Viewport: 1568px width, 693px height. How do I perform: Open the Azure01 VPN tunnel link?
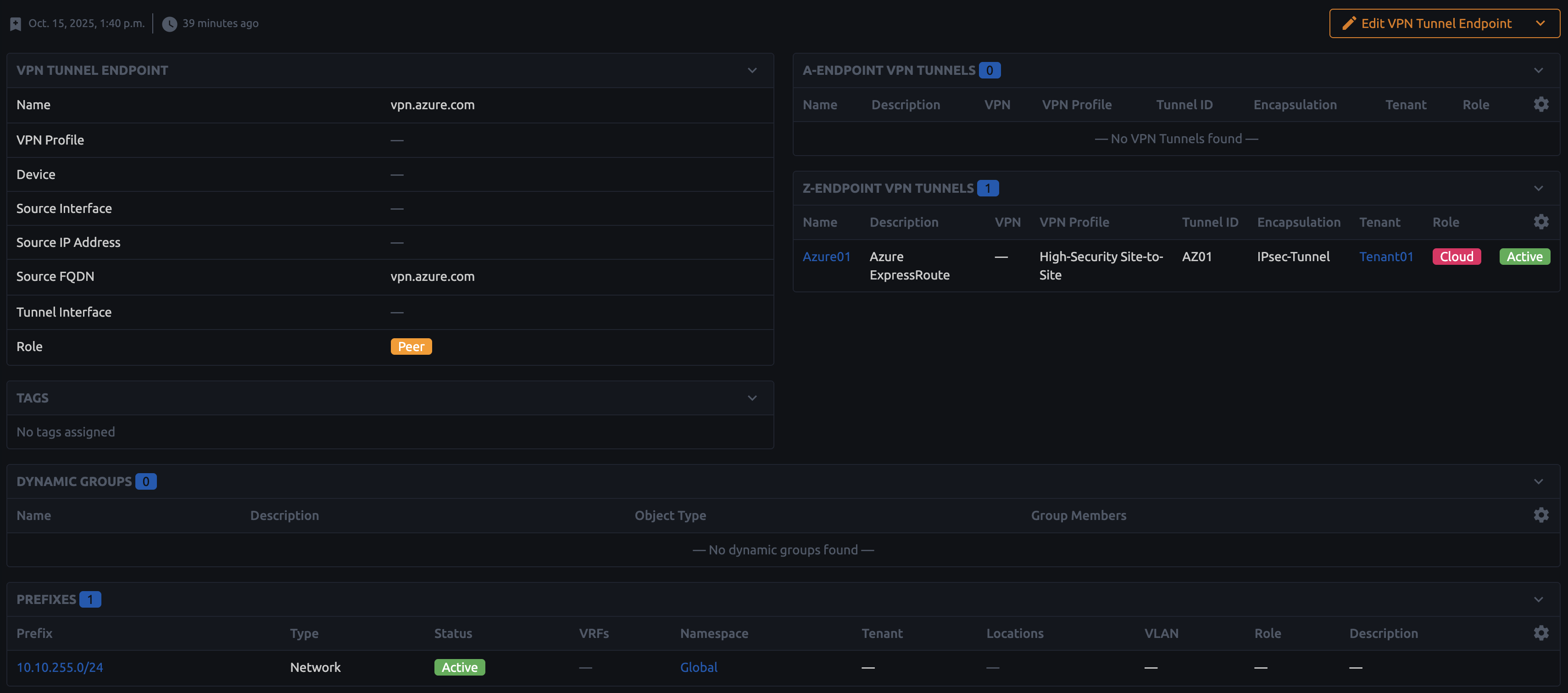(x=826, y=257)
